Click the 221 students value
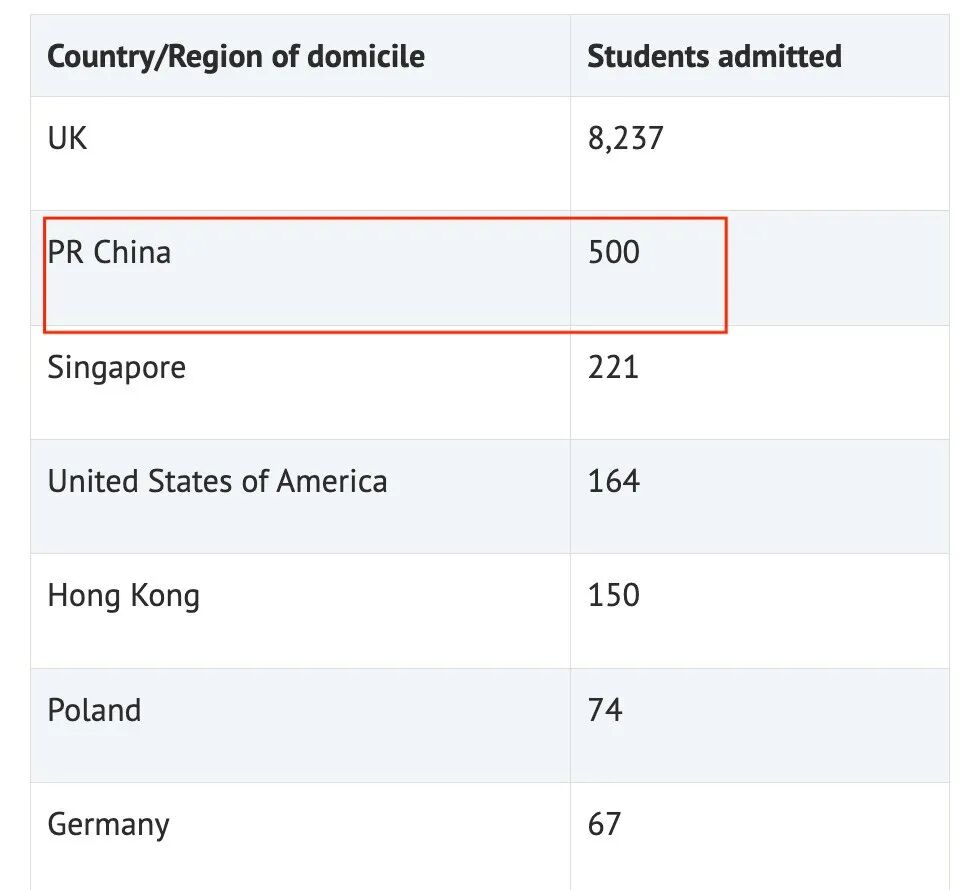976x890 pixels. 613,367
